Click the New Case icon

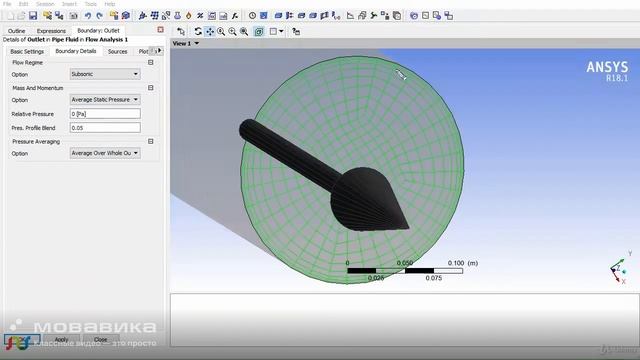[11, 16]
